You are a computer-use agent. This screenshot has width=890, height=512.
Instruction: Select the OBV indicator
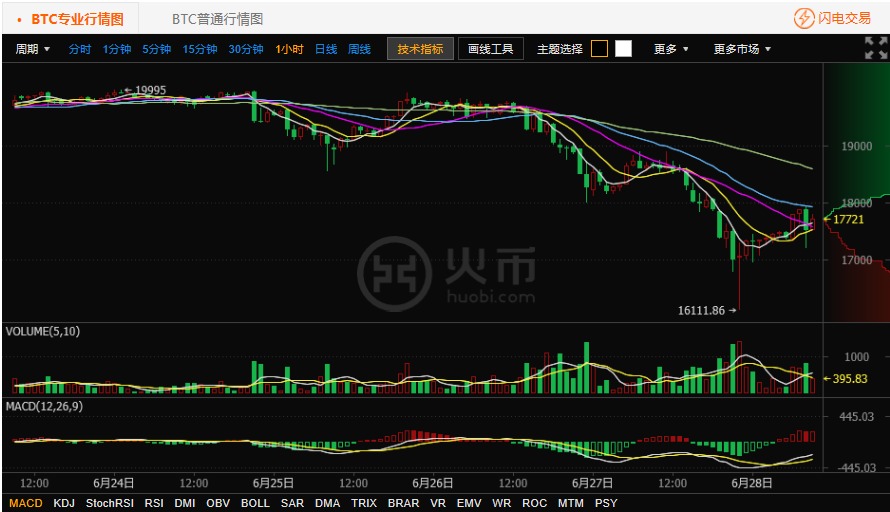[218, 503]
